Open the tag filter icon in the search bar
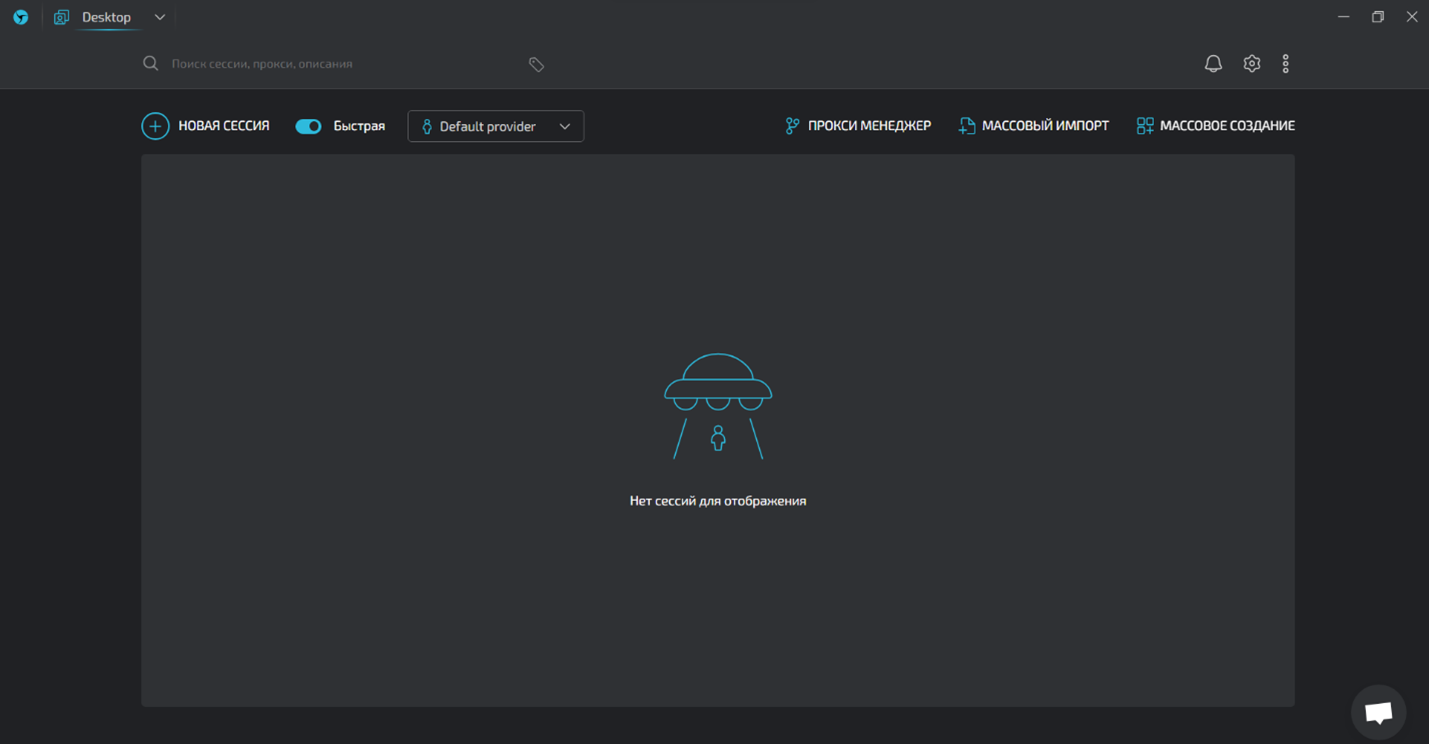1429x744 pixels. pyautogui.click(x=536, y=64)
